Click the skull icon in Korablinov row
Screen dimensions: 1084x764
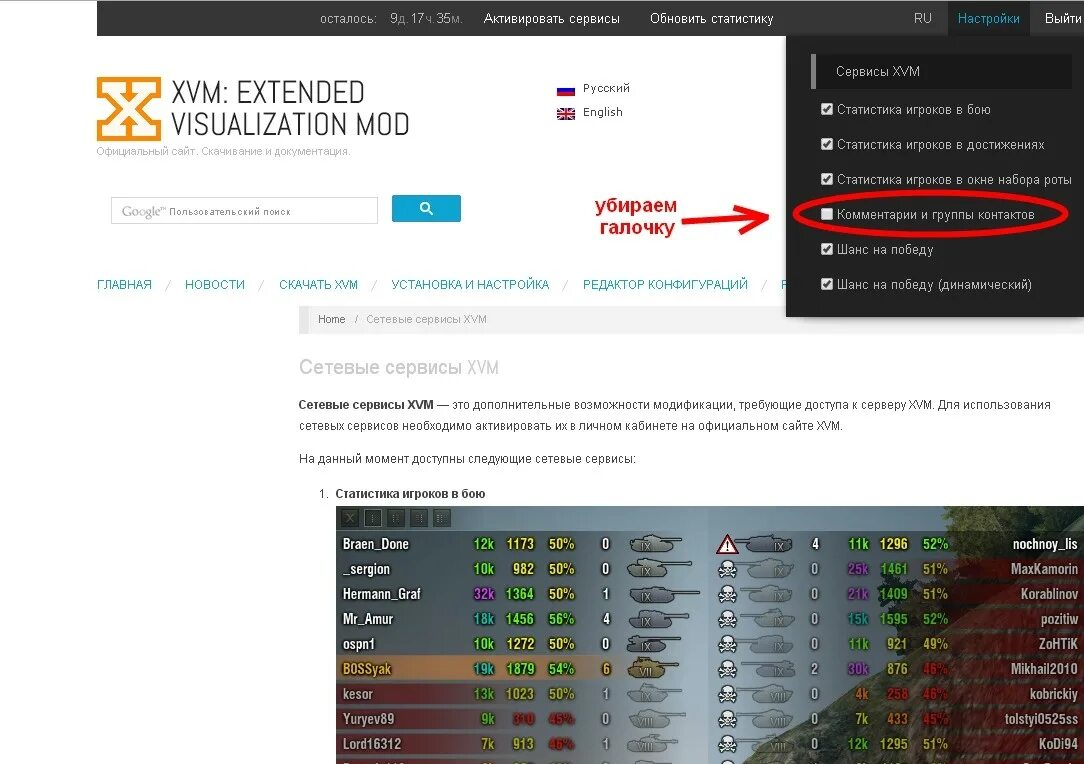[727, 594]
